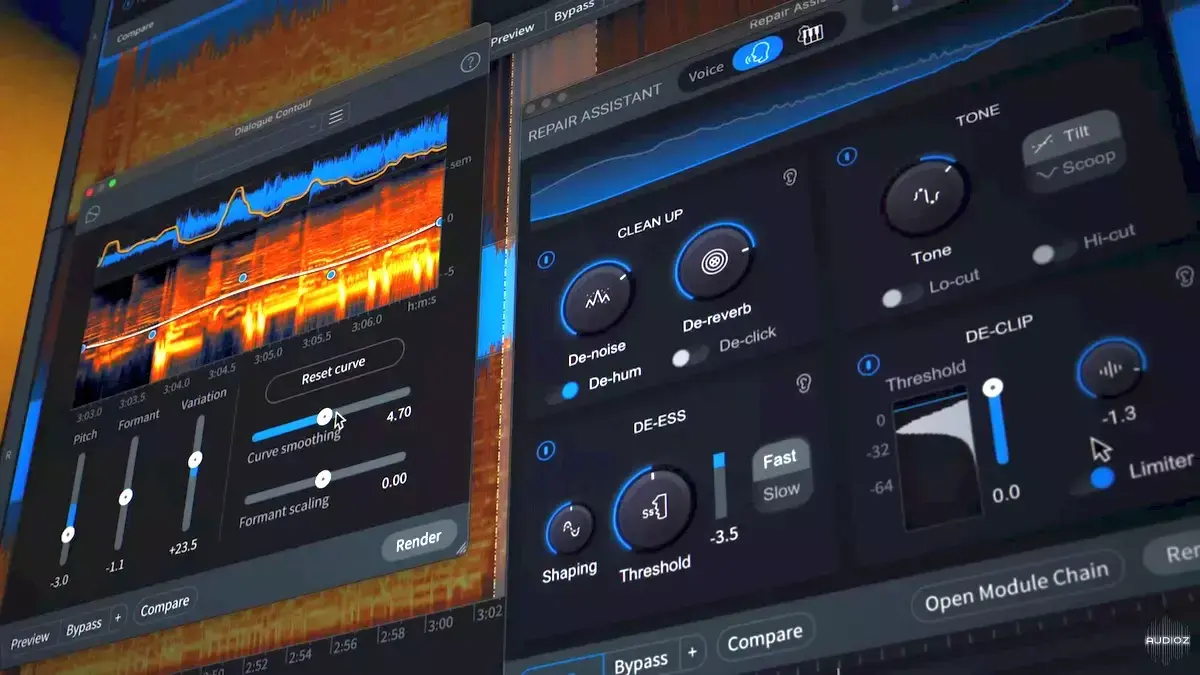The image size is (1200, 675).
Task: Click the plus button beside Dialogue Contour Bypass
Action: pyautogui.click(x=118, y=617)
